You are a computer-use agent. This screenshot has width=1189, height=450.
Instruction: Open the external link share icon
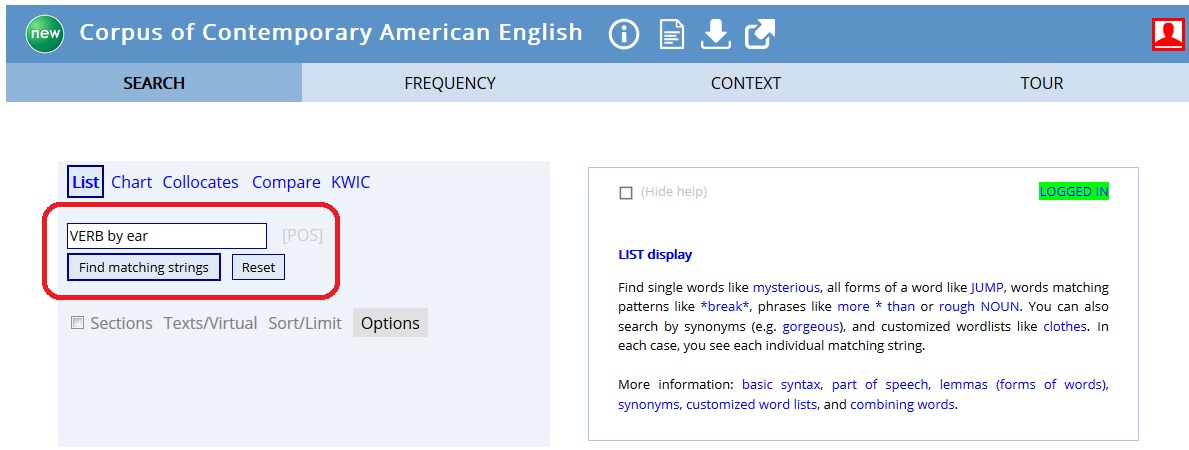[x=760, y=34]
